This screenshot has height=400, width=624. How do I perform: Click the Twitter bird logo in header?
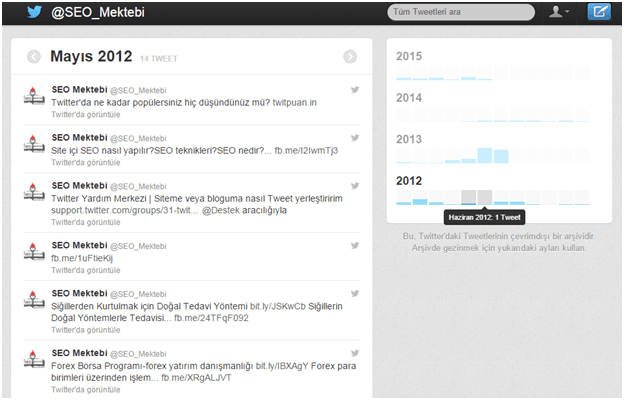click(x=35, y=12)
